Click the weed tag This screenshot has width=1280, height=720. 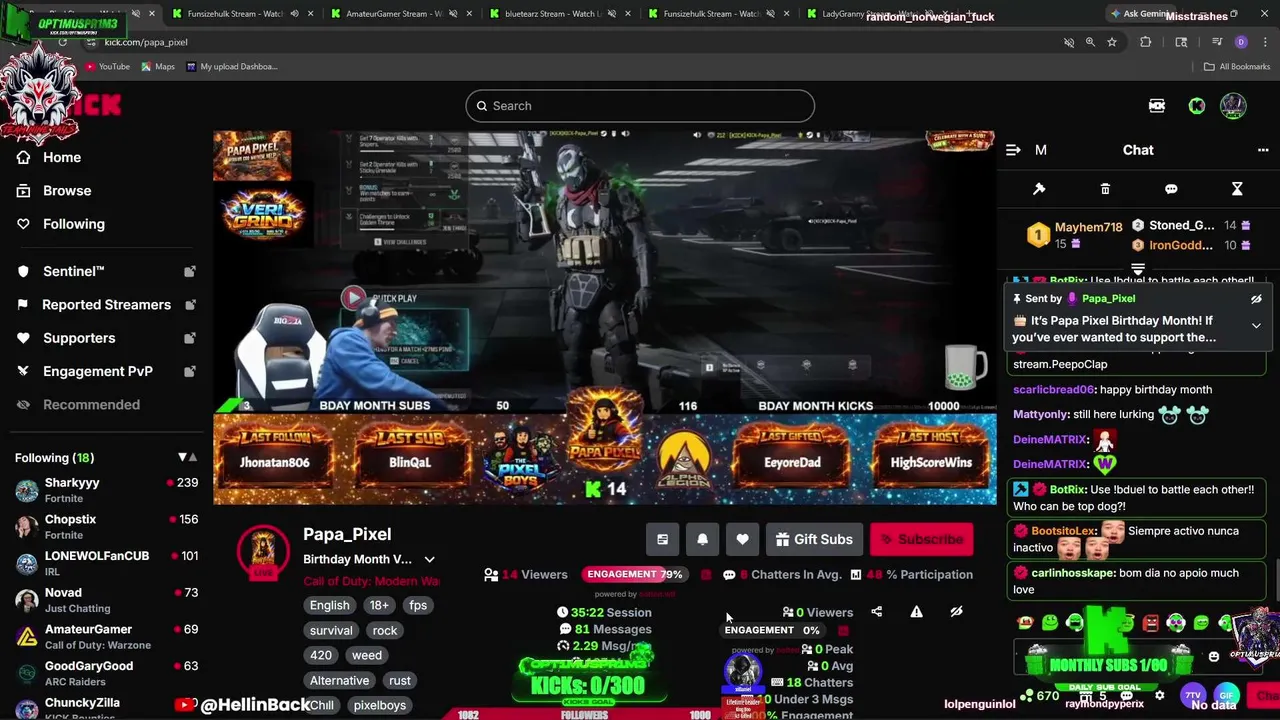click(x=367, y=655)
